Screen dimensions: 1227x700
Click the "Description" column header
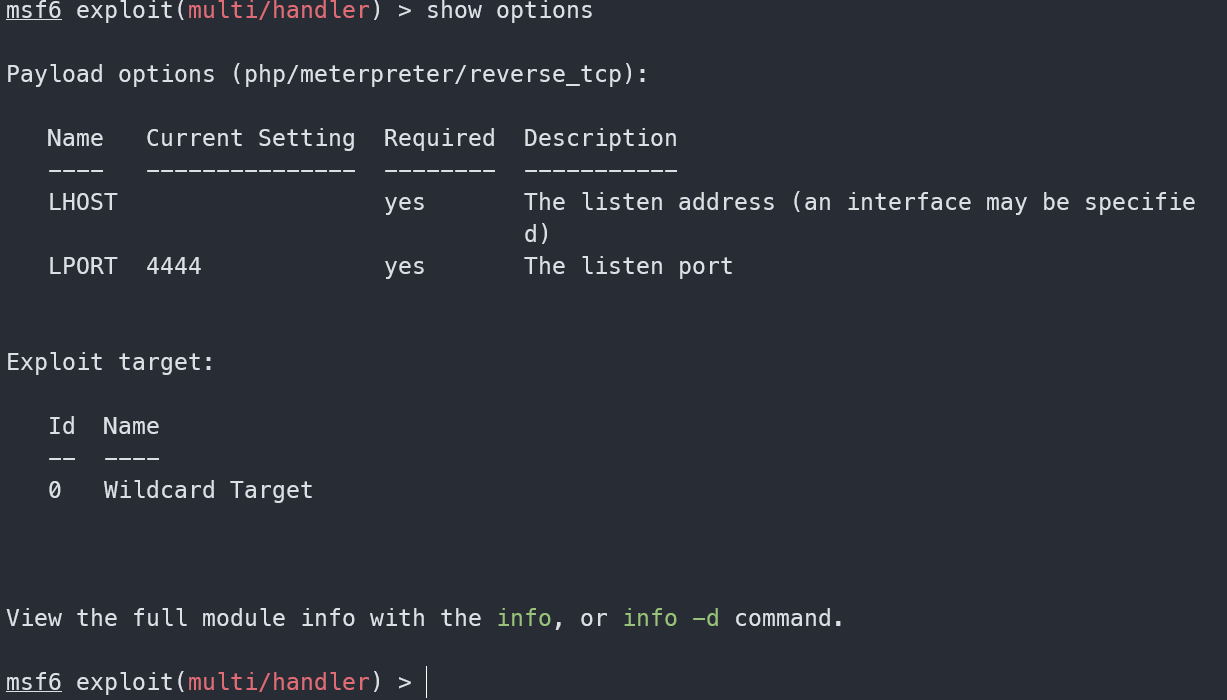600,138
